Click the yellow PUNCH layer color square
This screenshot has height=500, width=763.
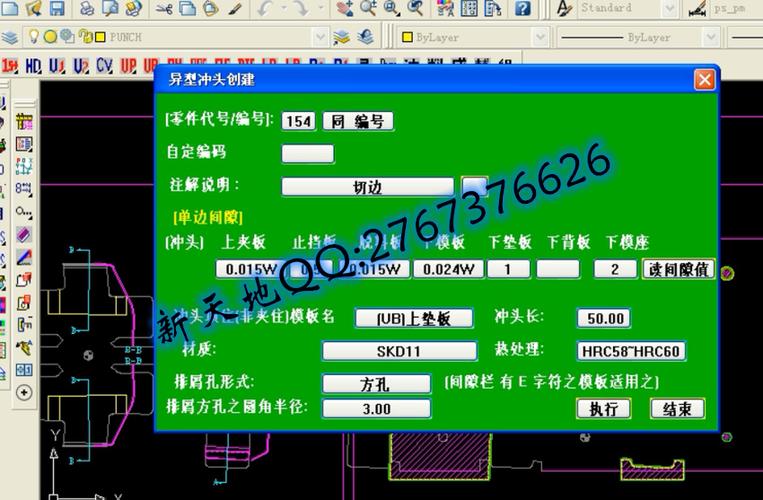tap(100, 37)
